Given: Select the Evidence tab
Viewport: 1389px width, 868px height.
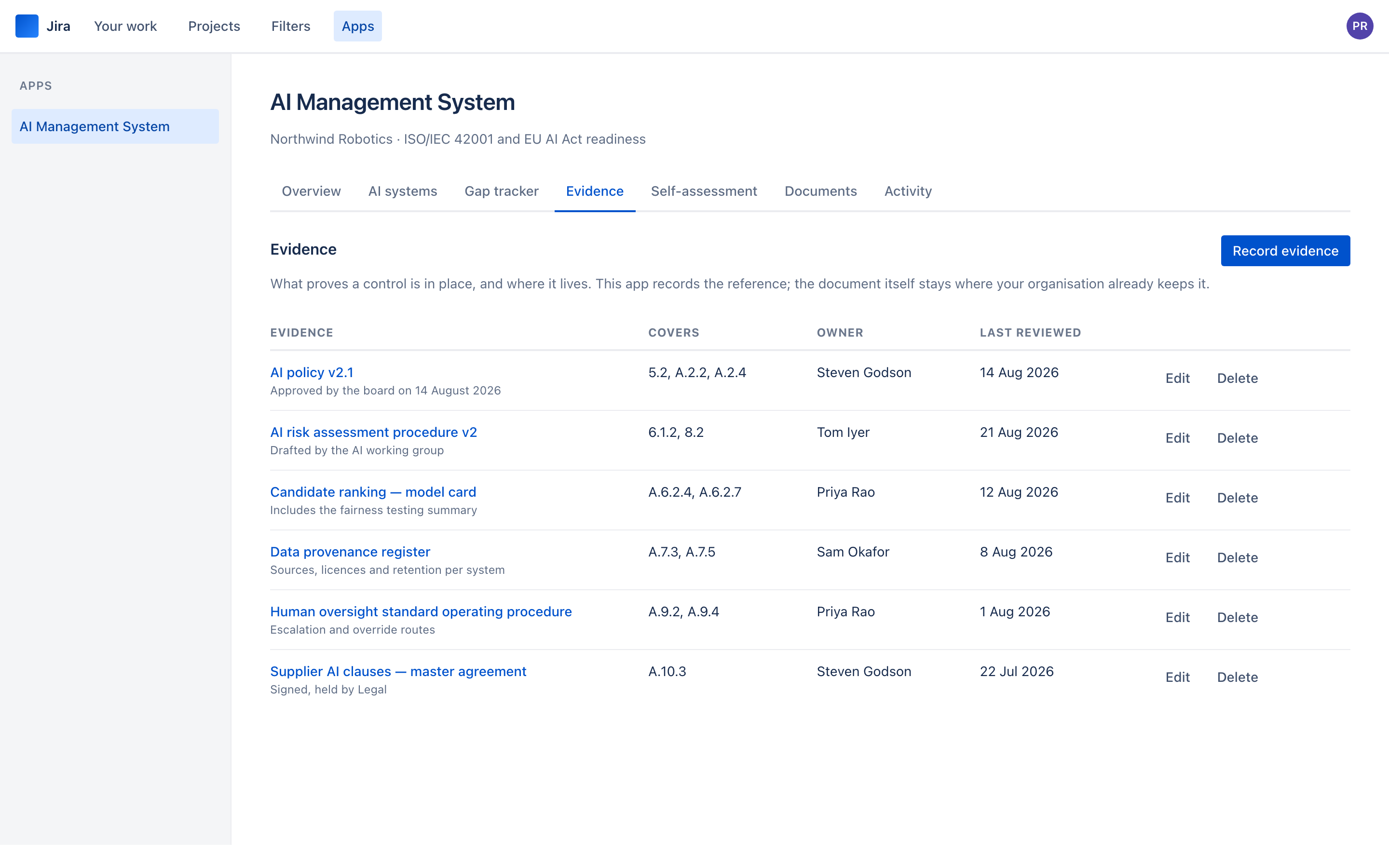Looking at the screenshot, I should click(x=595, y=191).
